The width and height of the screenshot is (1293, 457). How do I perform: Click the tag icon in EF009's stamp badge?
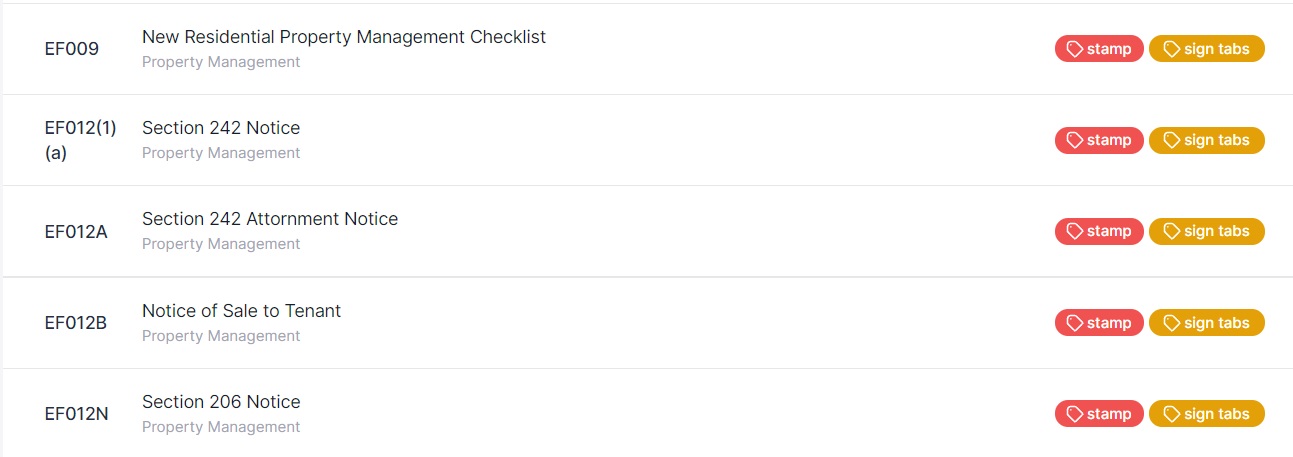[x=1075, y=49]
